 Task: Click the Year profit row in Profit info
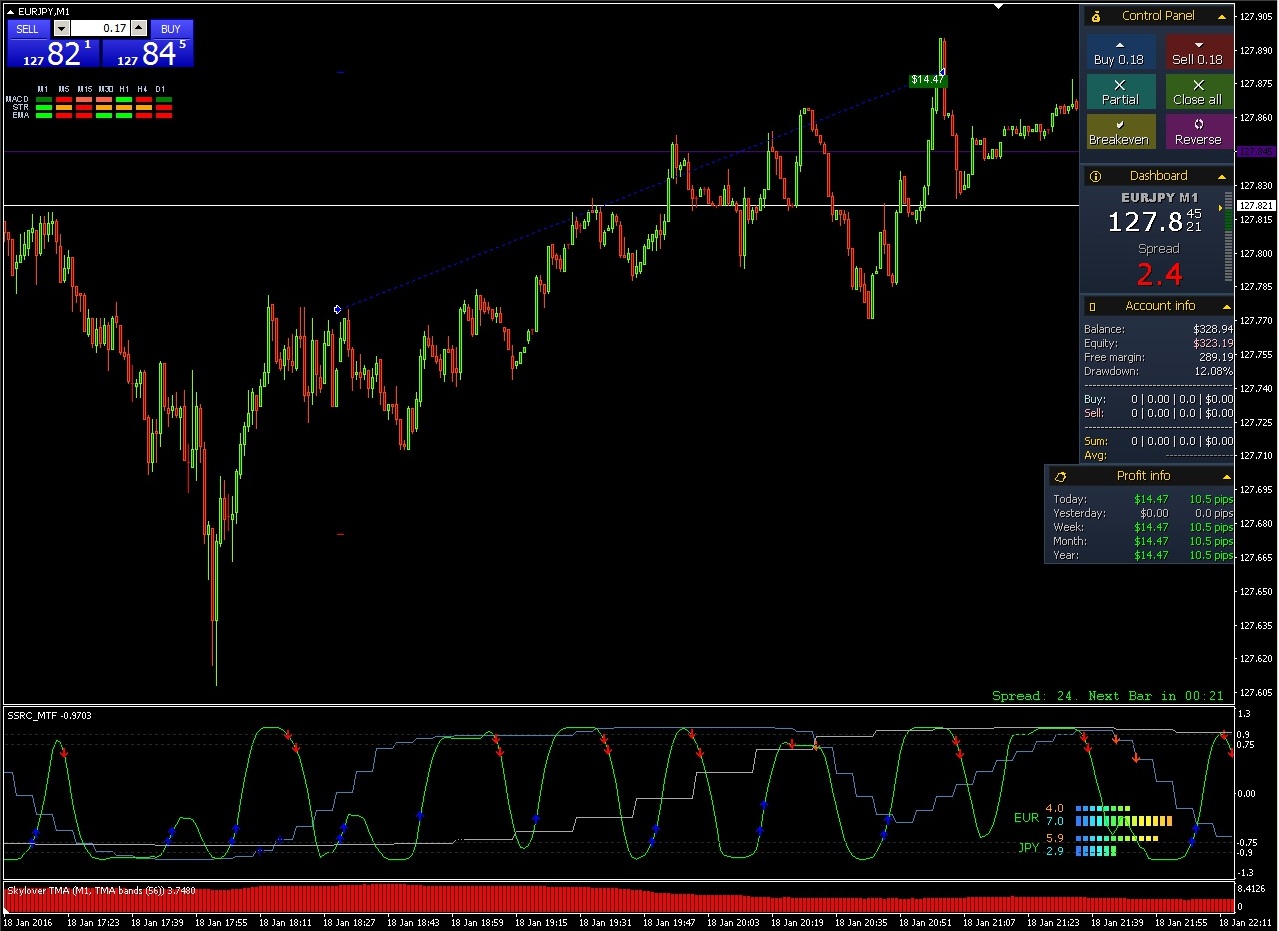click(1142, 555)
